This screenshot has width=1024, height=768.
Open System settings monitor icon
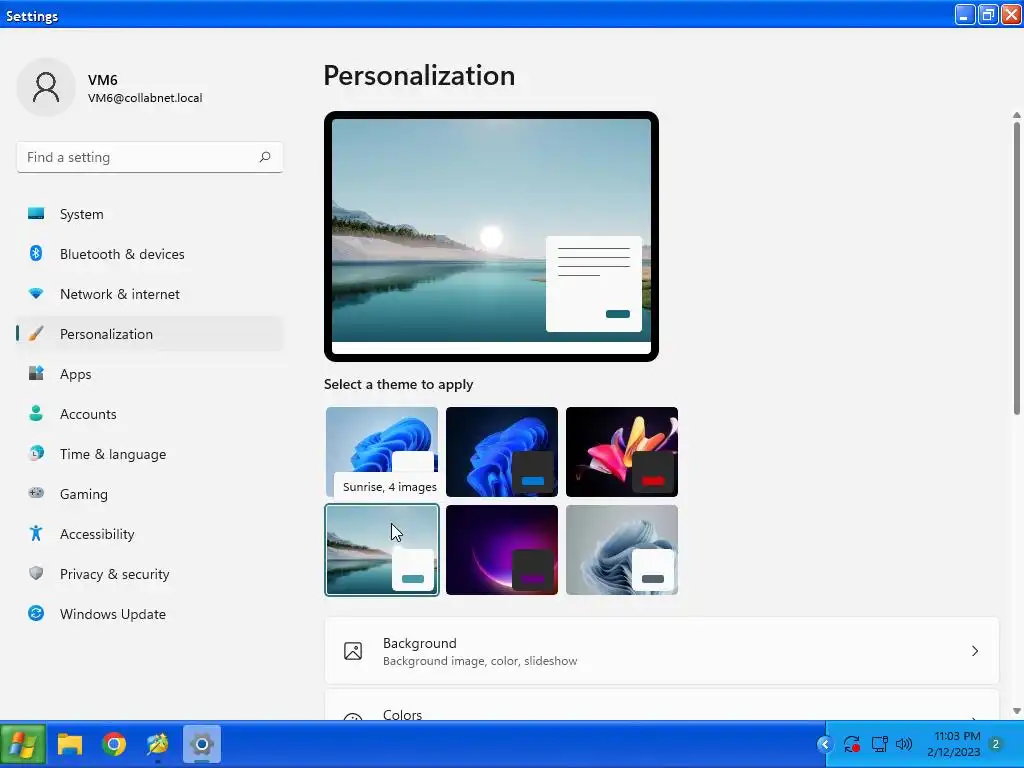[36, 214]
